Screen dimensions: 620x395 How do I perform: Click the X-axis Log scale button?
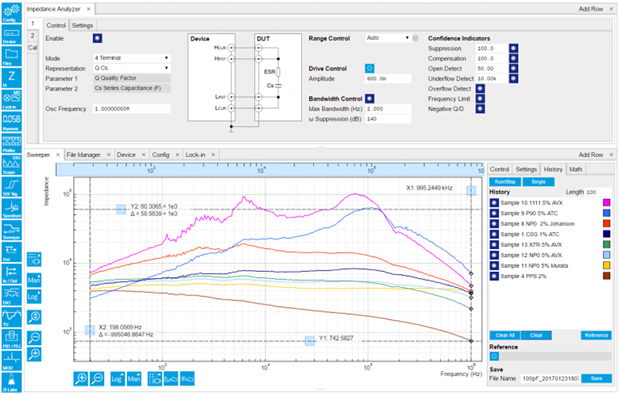(117, 378)
